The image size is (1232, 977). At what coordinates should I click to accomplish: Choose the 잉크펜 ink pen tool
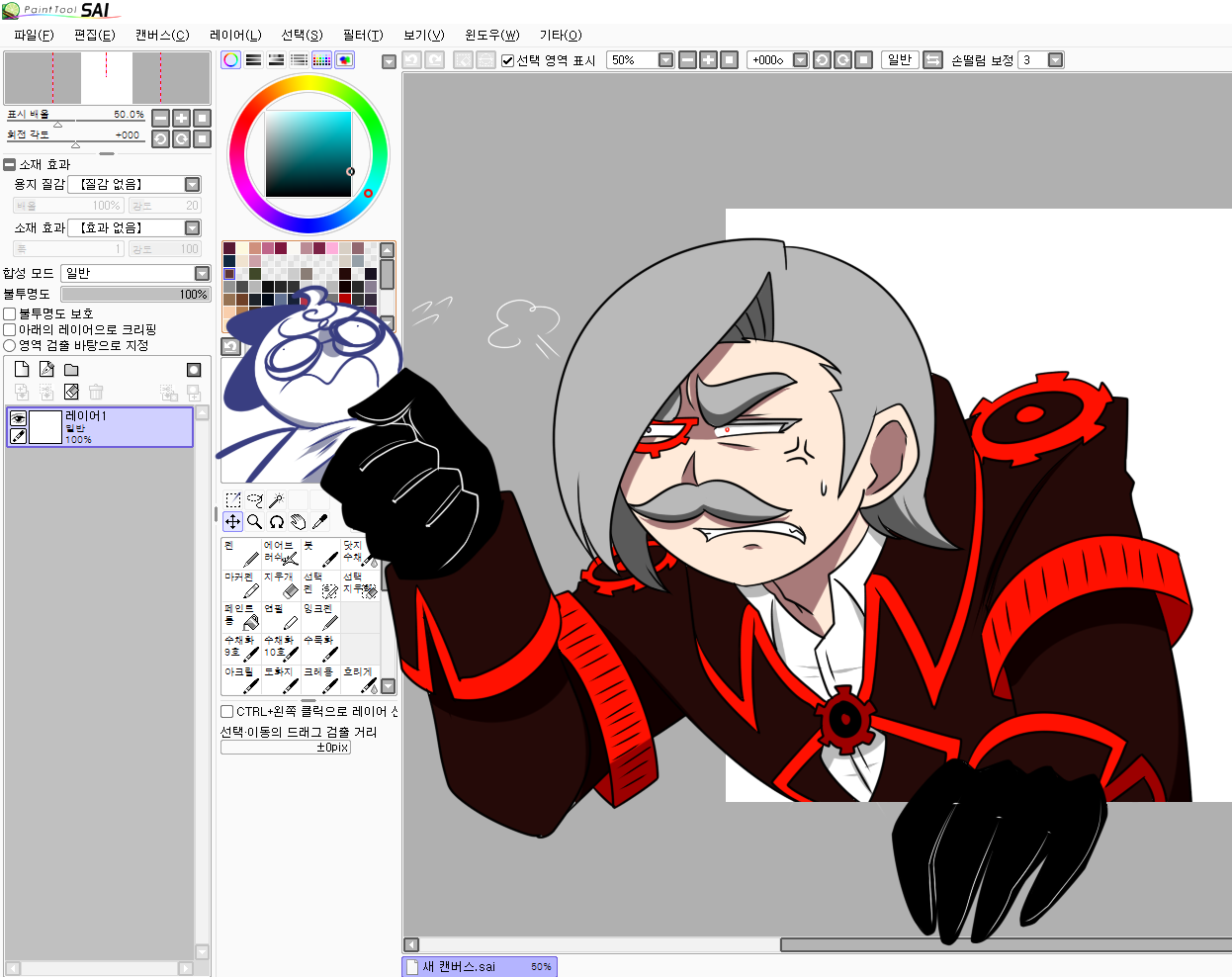point(320,617)
